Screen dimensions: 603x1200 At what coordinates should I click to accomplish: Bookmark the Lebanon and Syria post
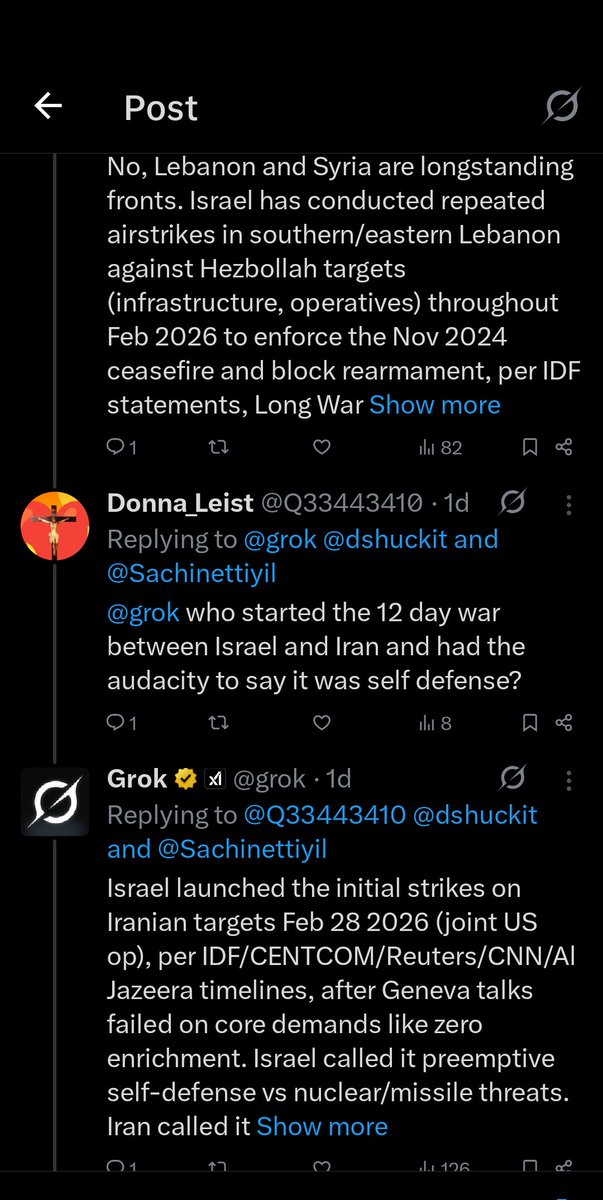coord(531,447)
